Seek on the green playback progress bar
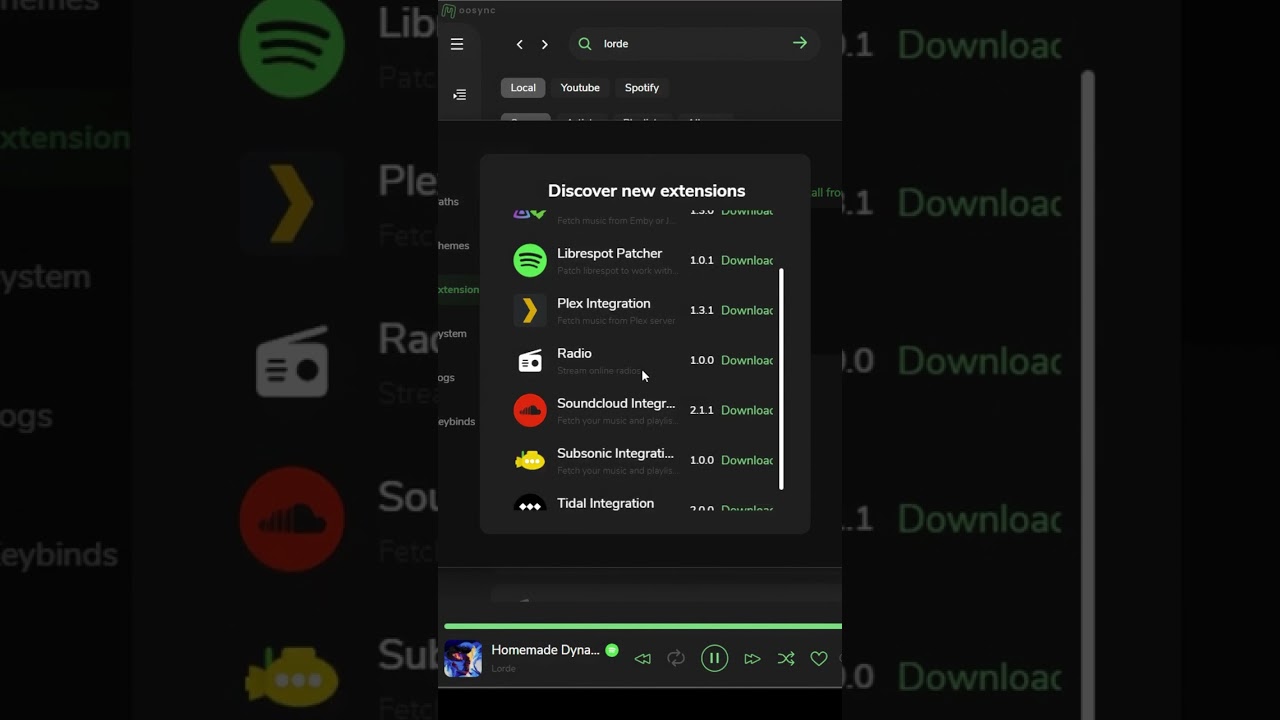The height and width of the screenshot is (720, 1280). [x=643, y=626]
